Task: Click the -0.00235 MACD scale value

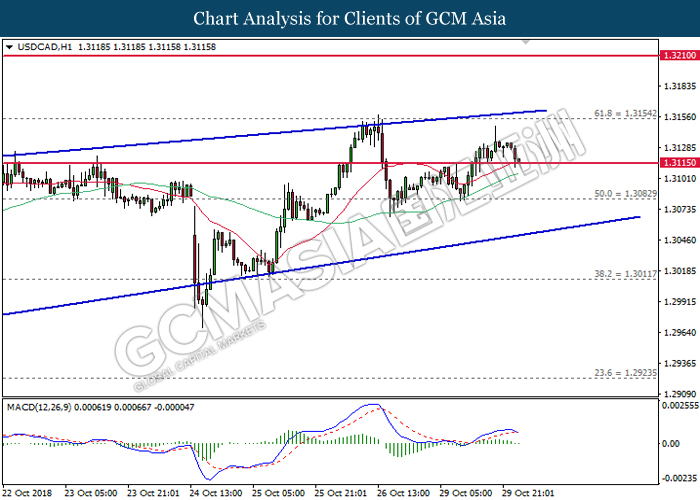Action: click(x=680, y=478)
